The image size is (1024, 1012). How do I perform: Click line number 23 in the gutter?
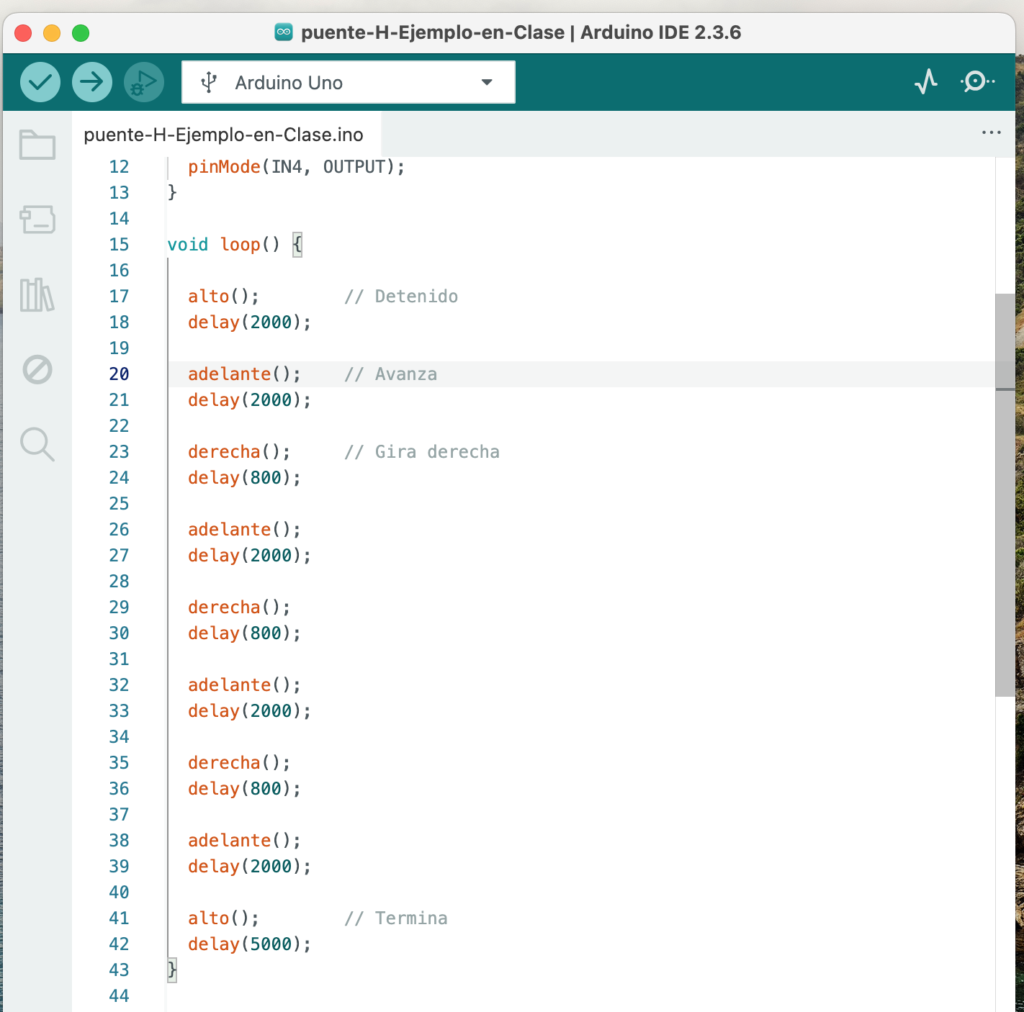[119, 452]
